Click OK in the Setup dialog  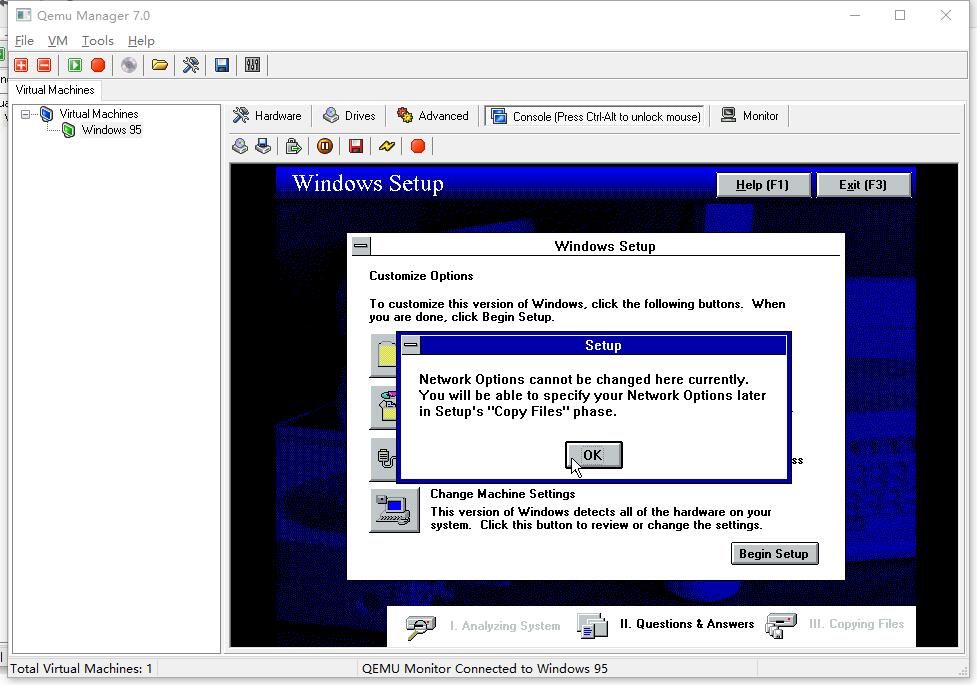click(593, 455)
